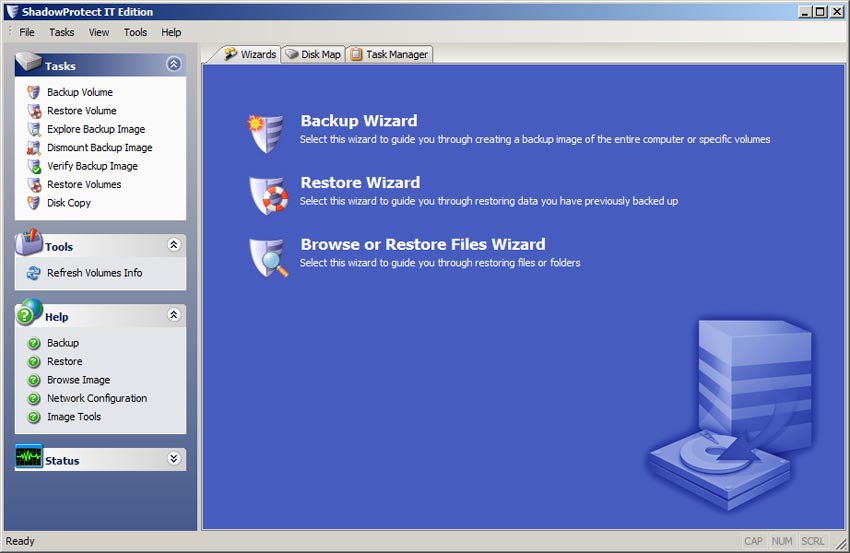Switch to the Wizards tab
Image resolution: width=850 pixels, height=553 pixels.
tap(250, 54)
